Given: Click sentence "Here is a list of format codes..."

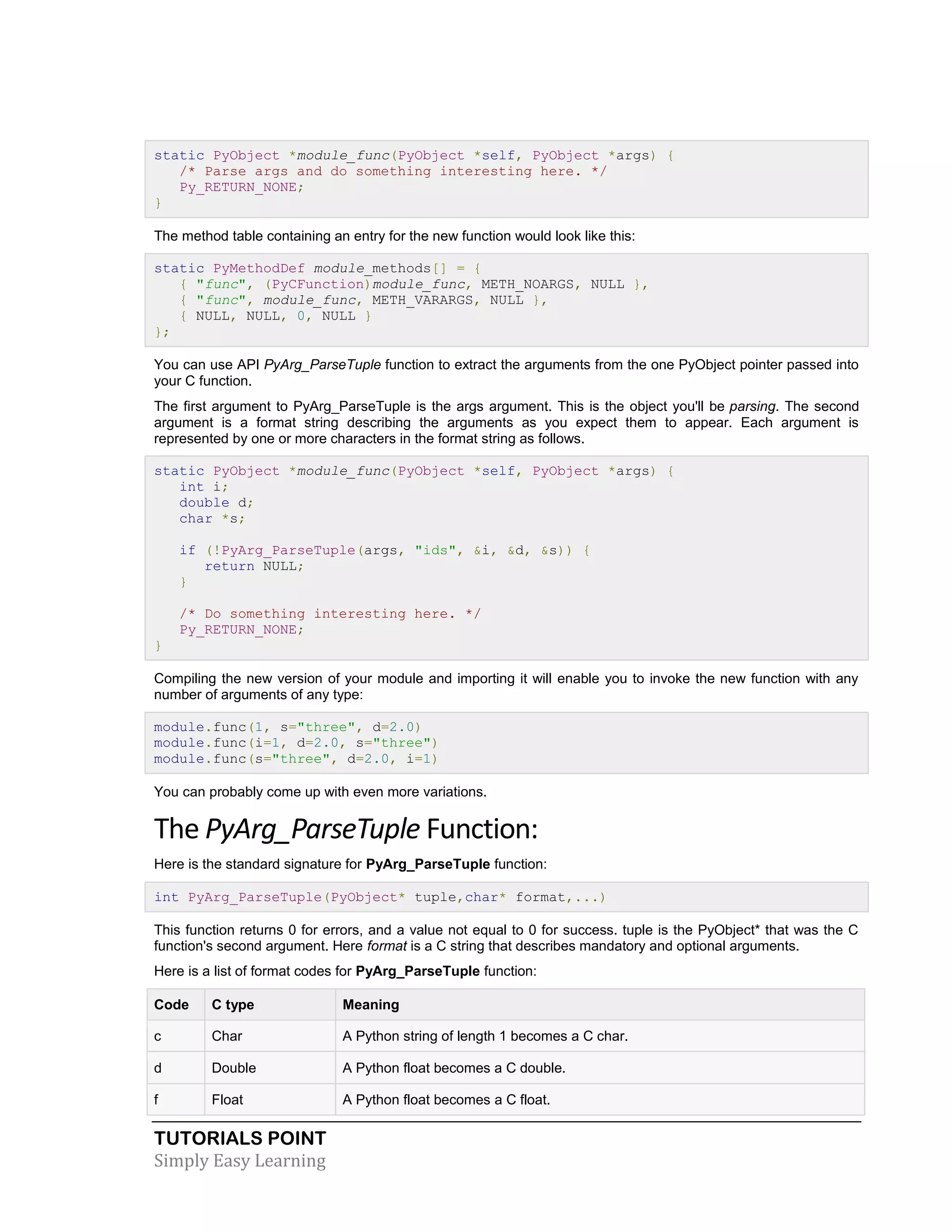Looking at the screenshot, I should tap(345, 971).
